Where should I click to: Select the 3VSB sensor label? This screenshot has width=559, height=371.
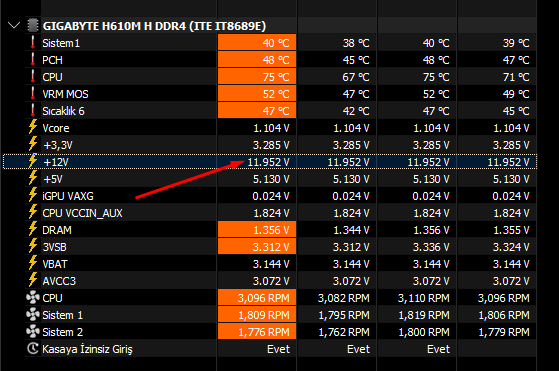click(55, 247)
